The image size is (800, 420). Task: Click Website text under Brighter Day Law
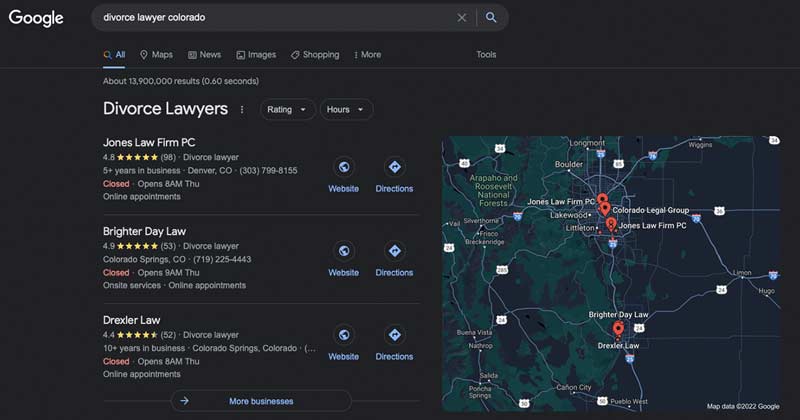343,273
